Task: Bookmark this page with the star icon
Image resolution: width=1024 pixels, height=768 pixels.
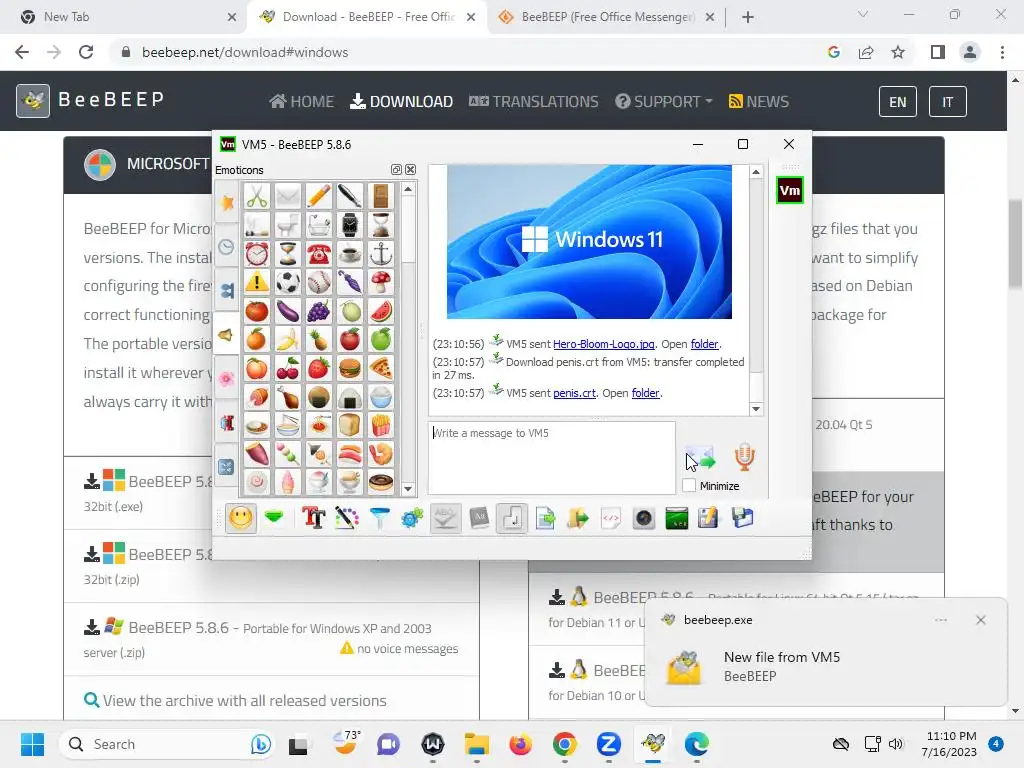Action: point(898,52)
